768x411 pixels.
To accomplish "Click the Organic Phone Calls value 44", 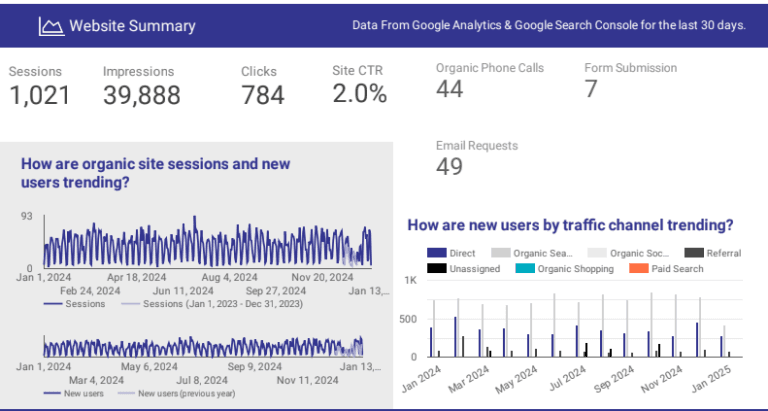I will 450,90.
